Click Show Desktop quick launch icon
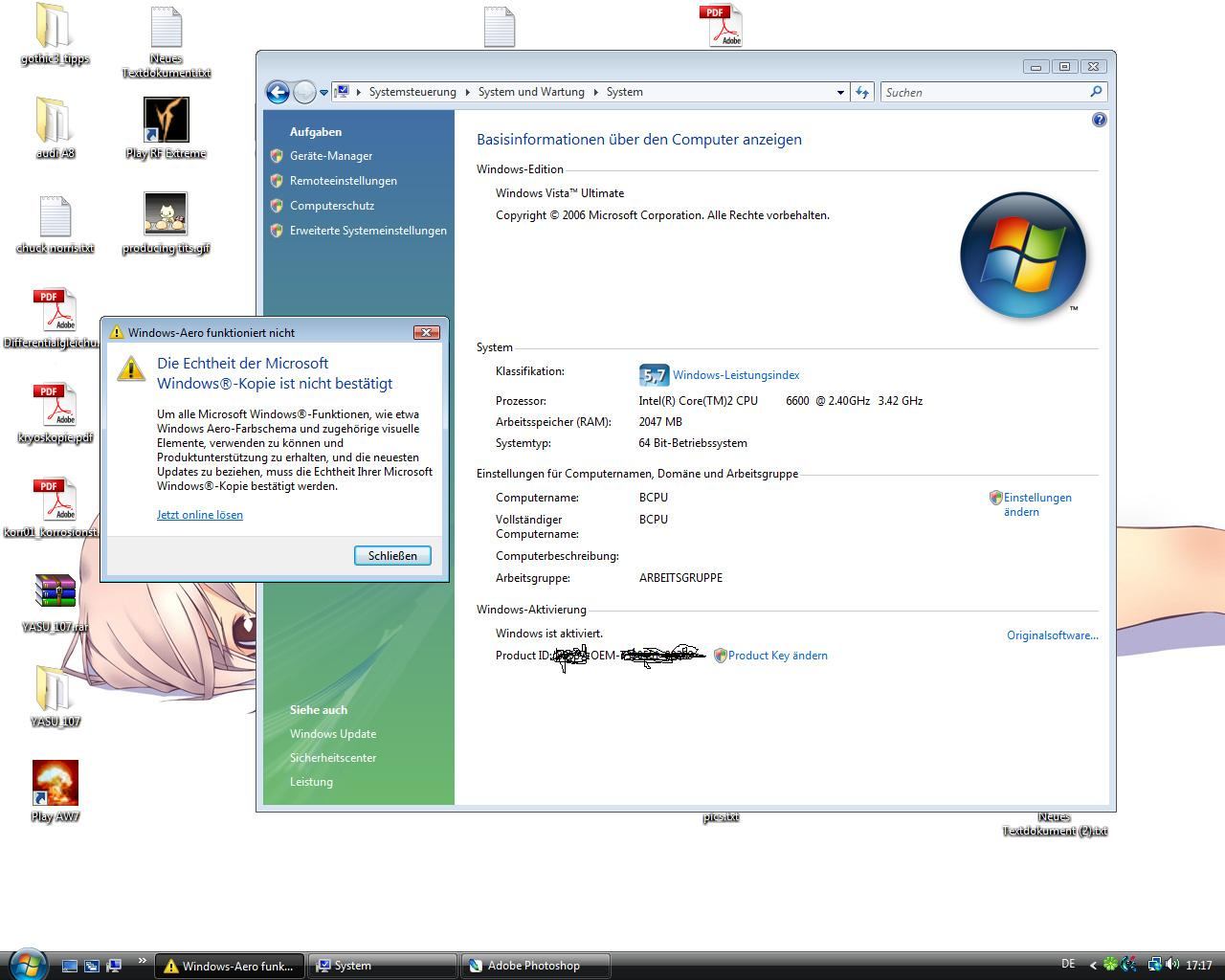The image size is (1225, 980). [x=69, y=966]
